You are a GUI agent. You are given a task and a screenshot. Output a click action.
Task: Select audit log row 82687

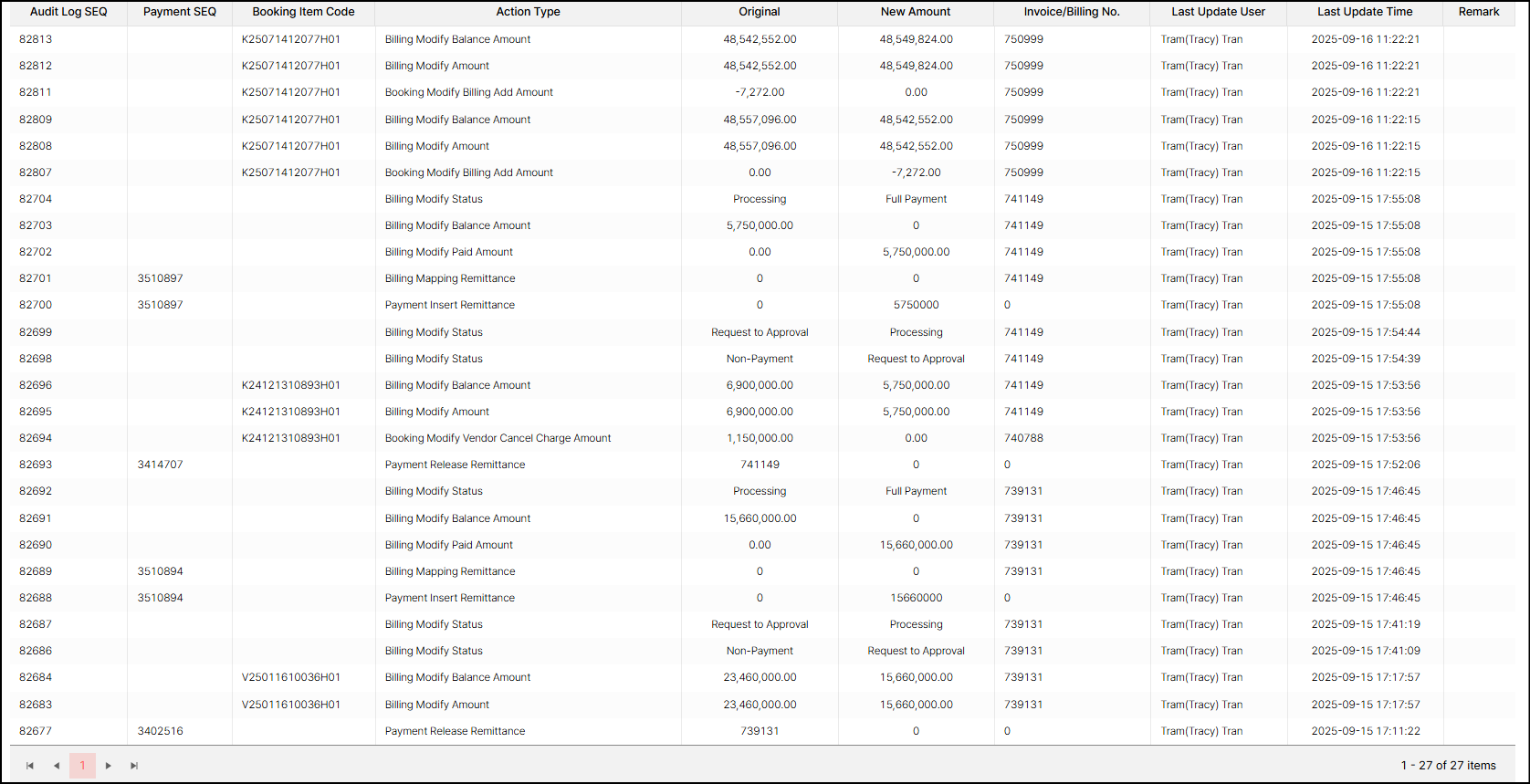coord(763,624)
